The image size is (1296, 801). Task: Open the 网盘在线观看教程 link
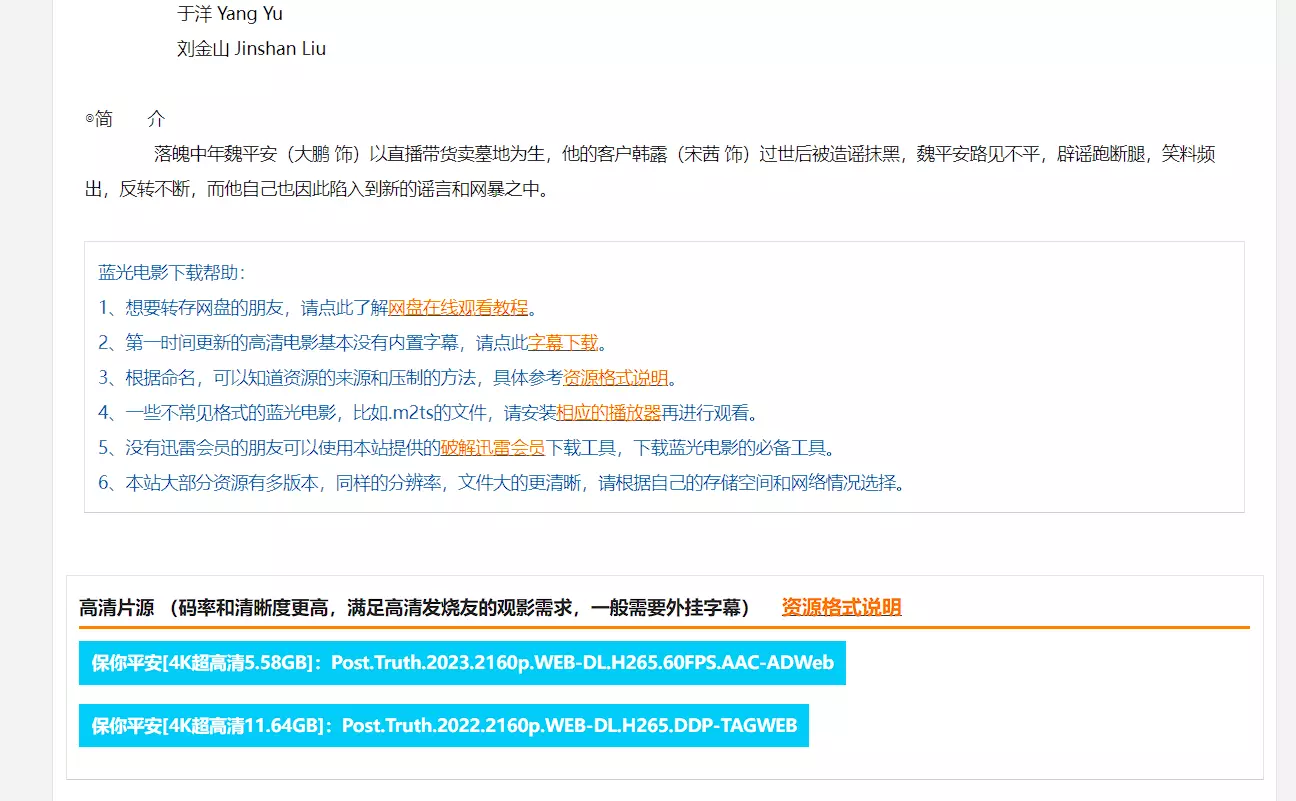coord(458,308)
